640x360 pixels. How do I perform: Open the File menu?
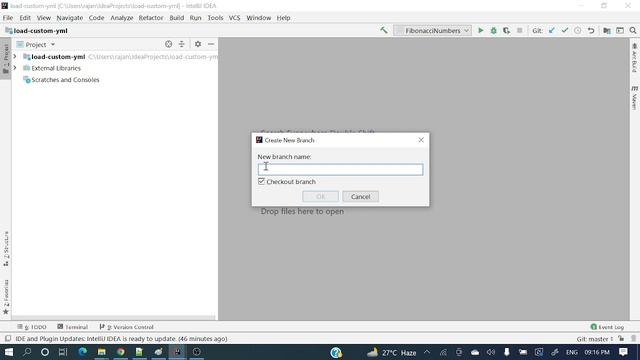pos(8,18)
